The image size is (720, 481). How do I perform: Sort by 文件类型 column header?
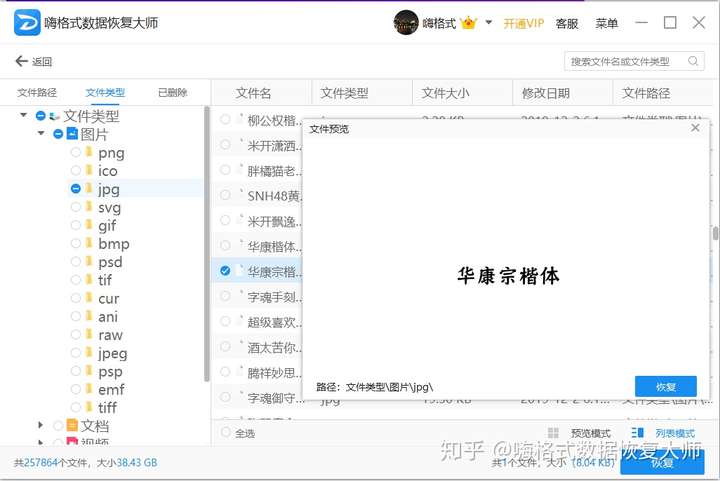pyautogui.click(x=344, y=93)
